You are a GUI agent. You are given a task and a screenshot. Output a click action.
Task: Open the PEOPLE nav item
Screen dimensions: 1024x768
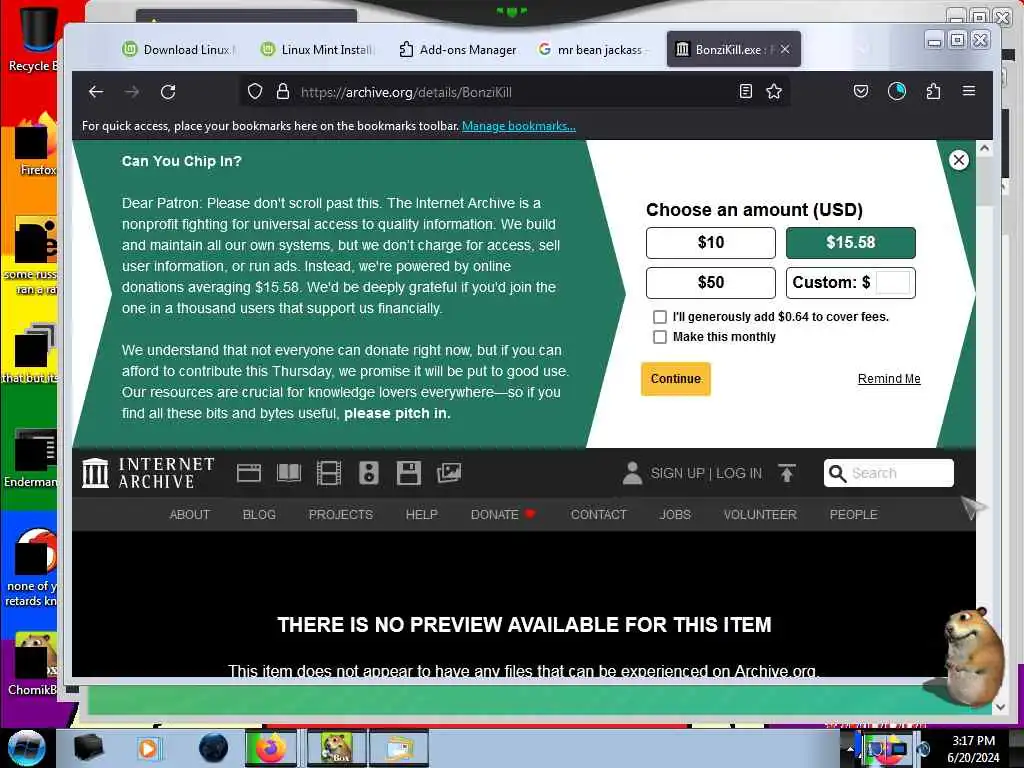853,515
